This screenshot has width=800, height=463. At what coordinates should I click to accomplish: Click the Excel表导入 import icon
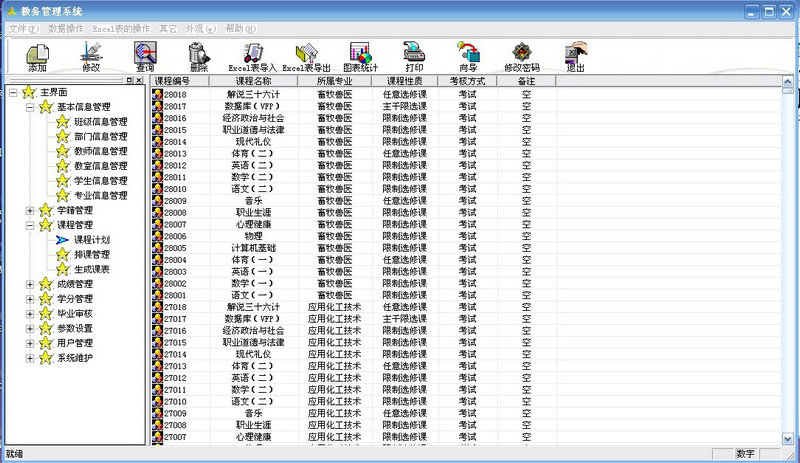253,57
